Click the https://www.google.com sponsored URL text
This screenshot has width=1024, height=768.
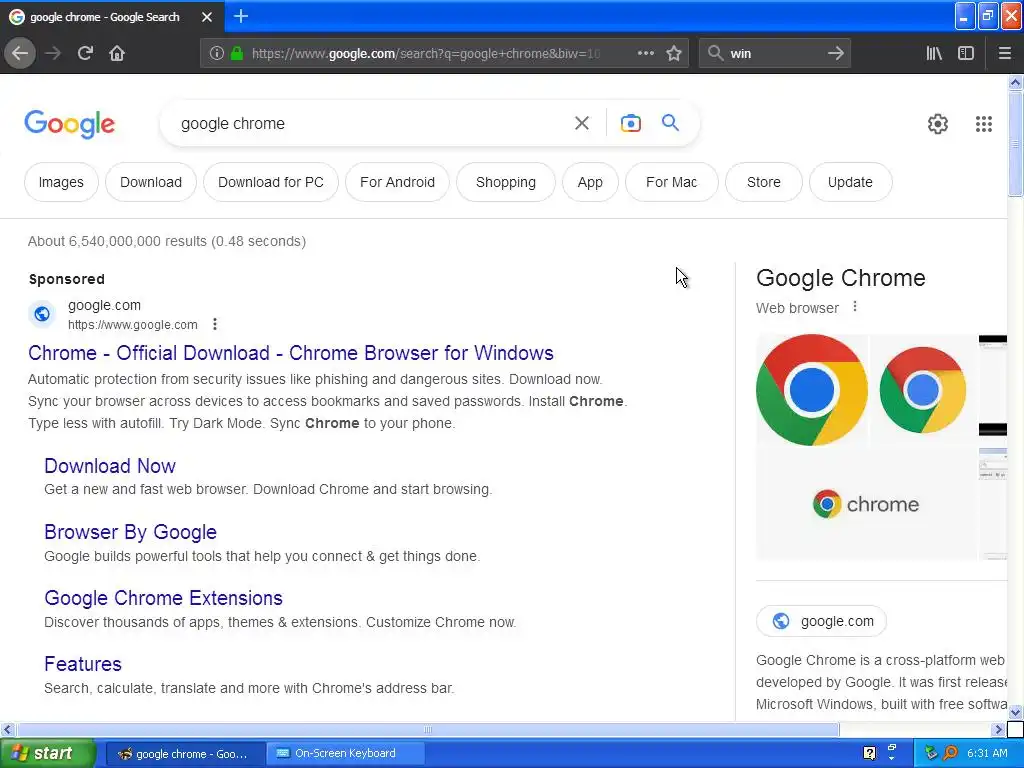click(133, 325)
